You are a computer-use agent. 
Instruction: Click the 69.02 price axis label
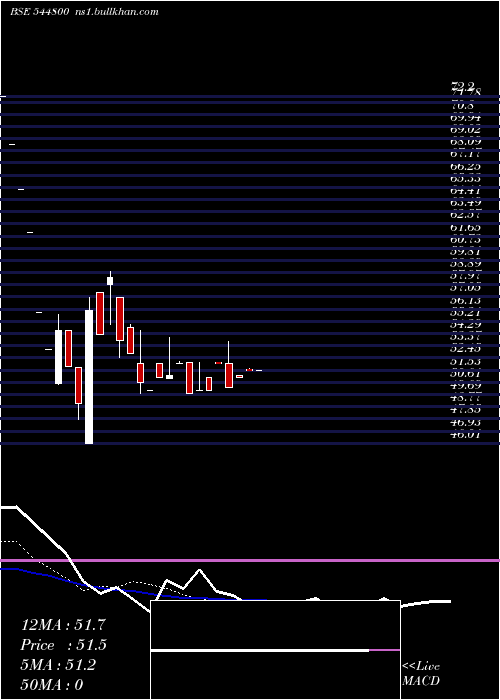coord(466,130)
